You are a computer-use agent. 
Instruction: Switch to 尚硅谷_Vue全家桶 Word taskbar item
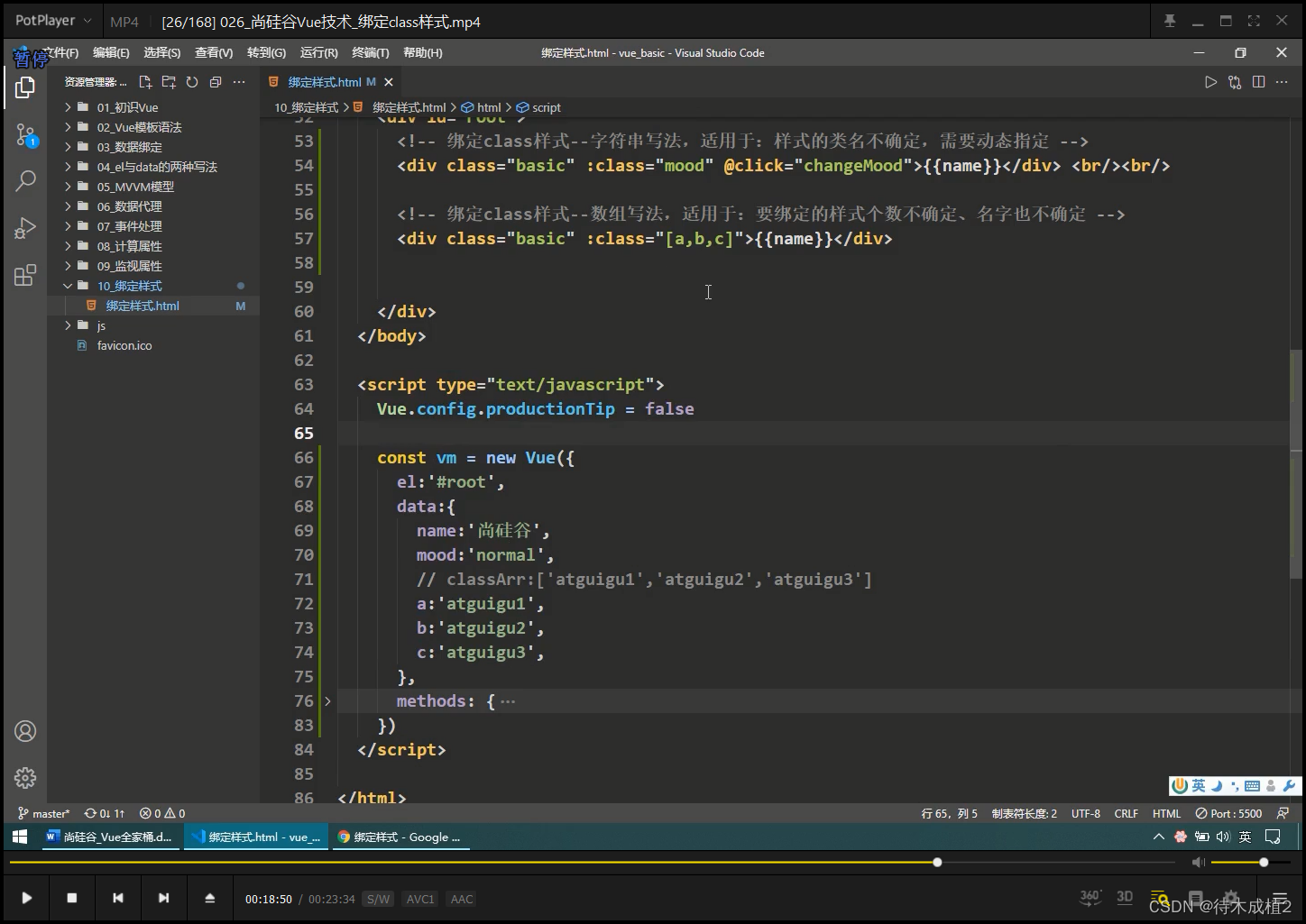click(x=109, y=837)
